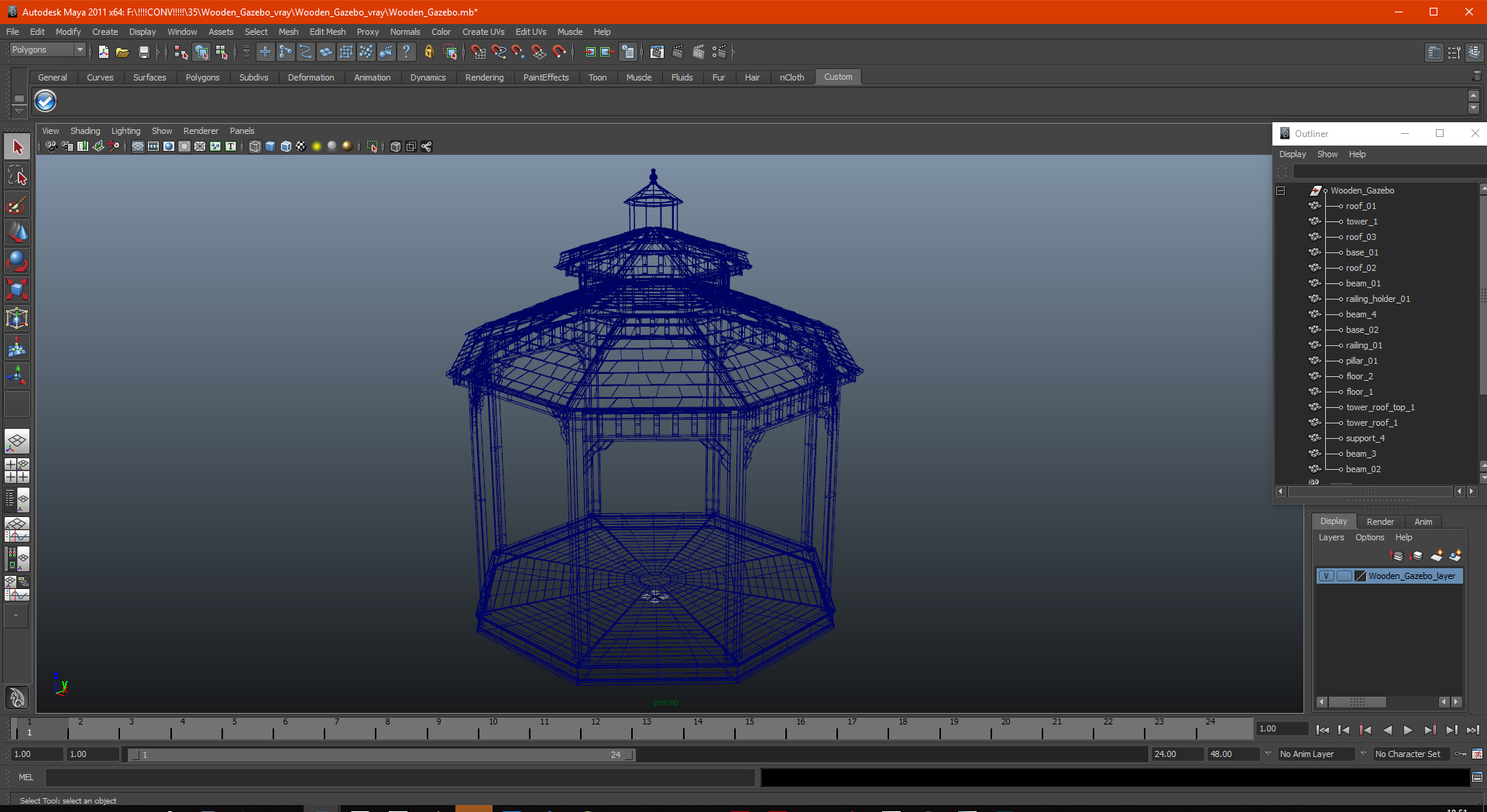Toggle wireframe display in viewport toolbar

(x=255, y=146)
